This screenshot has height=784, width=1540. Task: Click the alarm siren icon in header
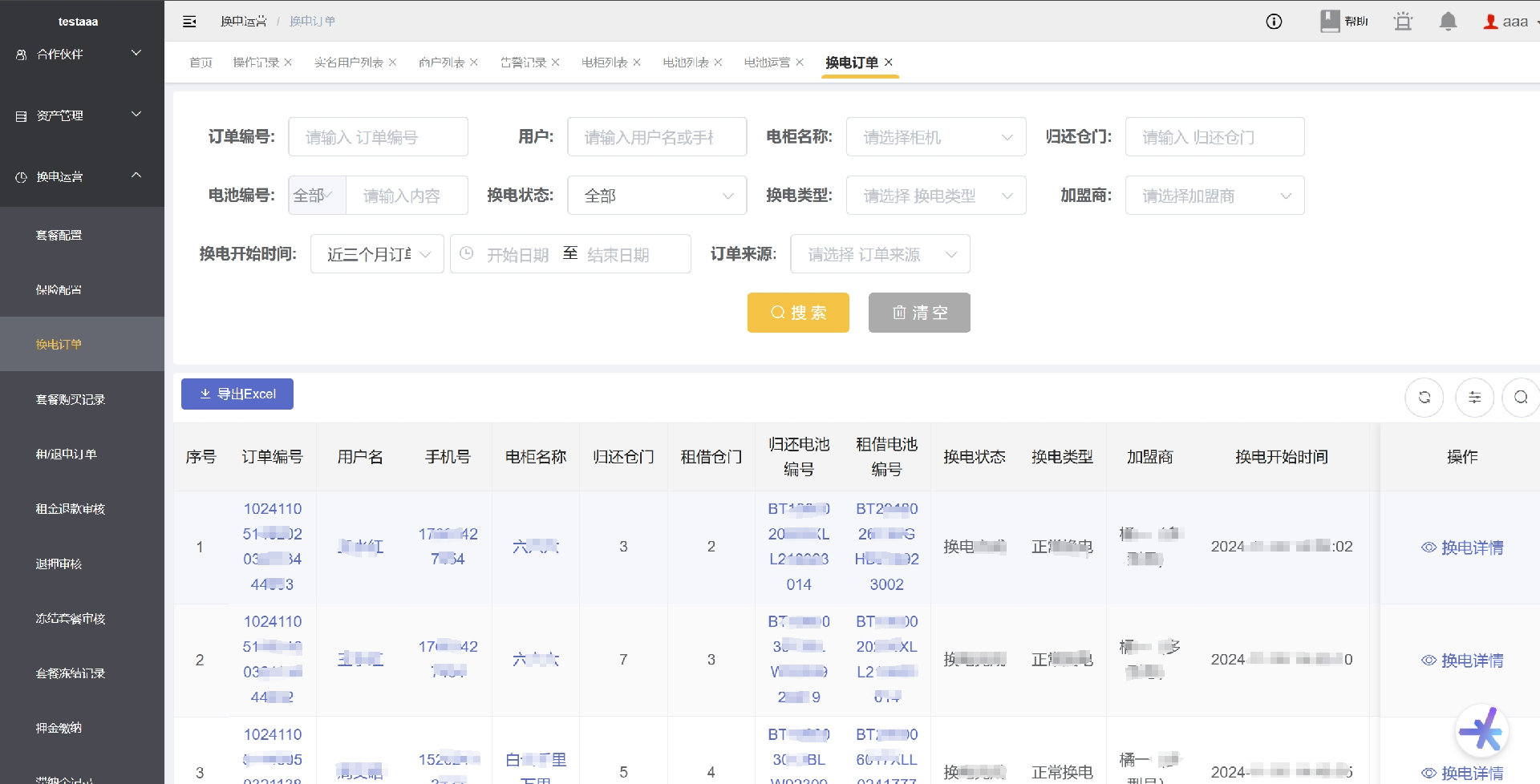(x=1403, y=21)
